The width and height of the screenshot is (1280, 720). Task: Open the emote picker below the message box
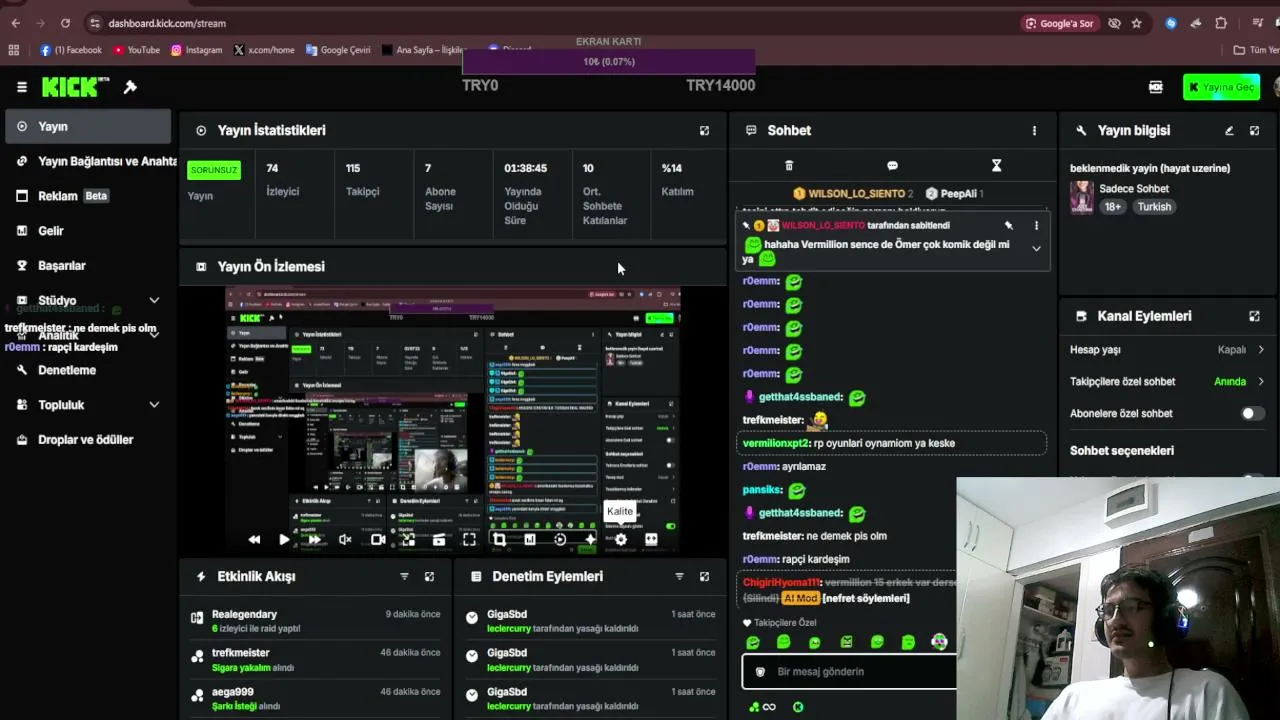click(x=754, y=707)
